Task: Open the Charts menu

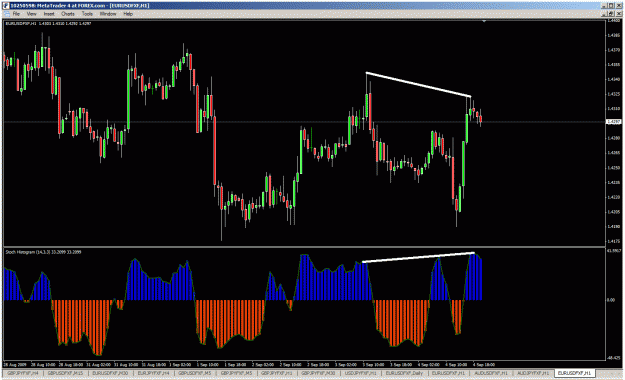Action: click(x=68, y=14)
